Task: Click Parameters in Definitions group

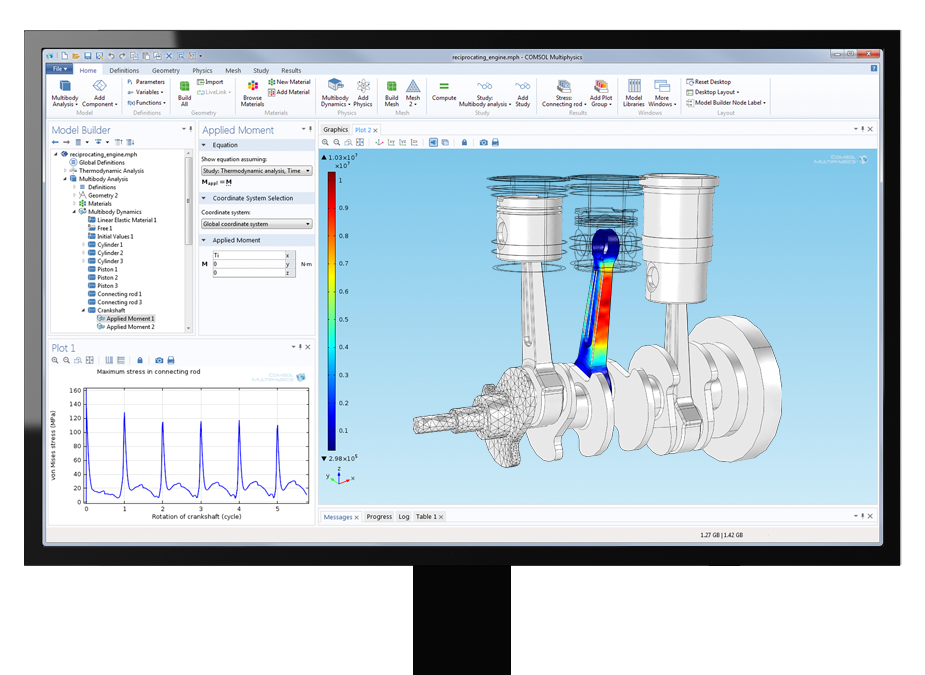Action: click(146, 82)
